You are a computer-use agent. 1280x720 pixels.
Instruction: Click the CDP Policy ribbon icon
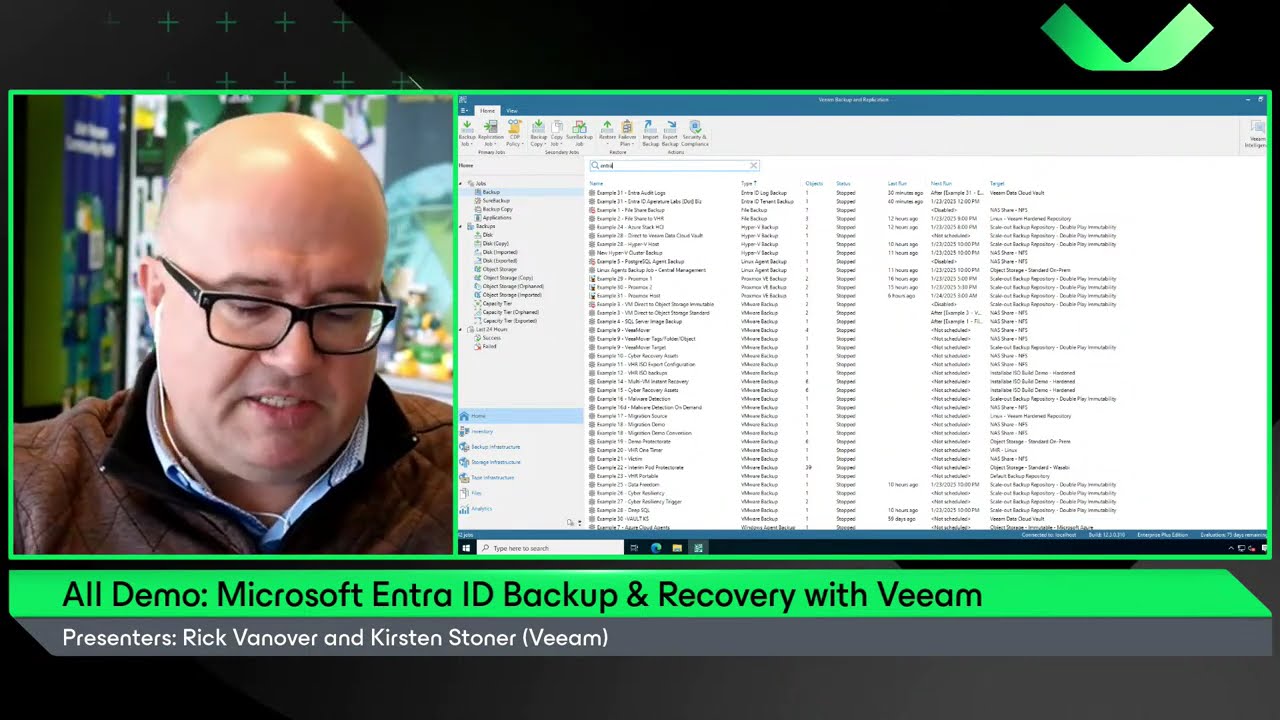coord(514,133)
